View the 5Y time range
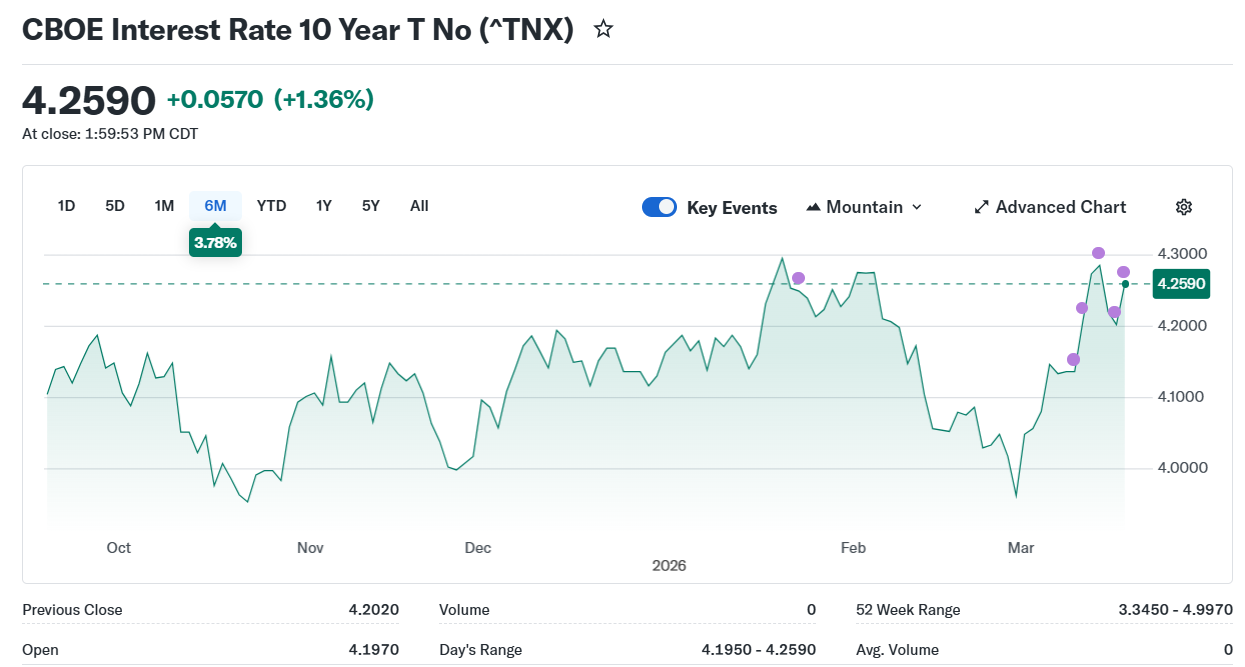Screen dimensions: 1245x667 point(371,206)
